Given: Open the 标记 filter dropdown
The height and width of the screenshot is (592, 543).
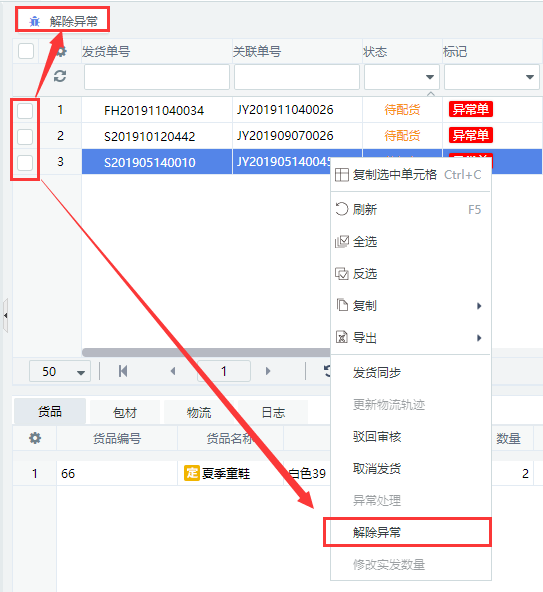Looking at the screenshot, I should 492,77.
